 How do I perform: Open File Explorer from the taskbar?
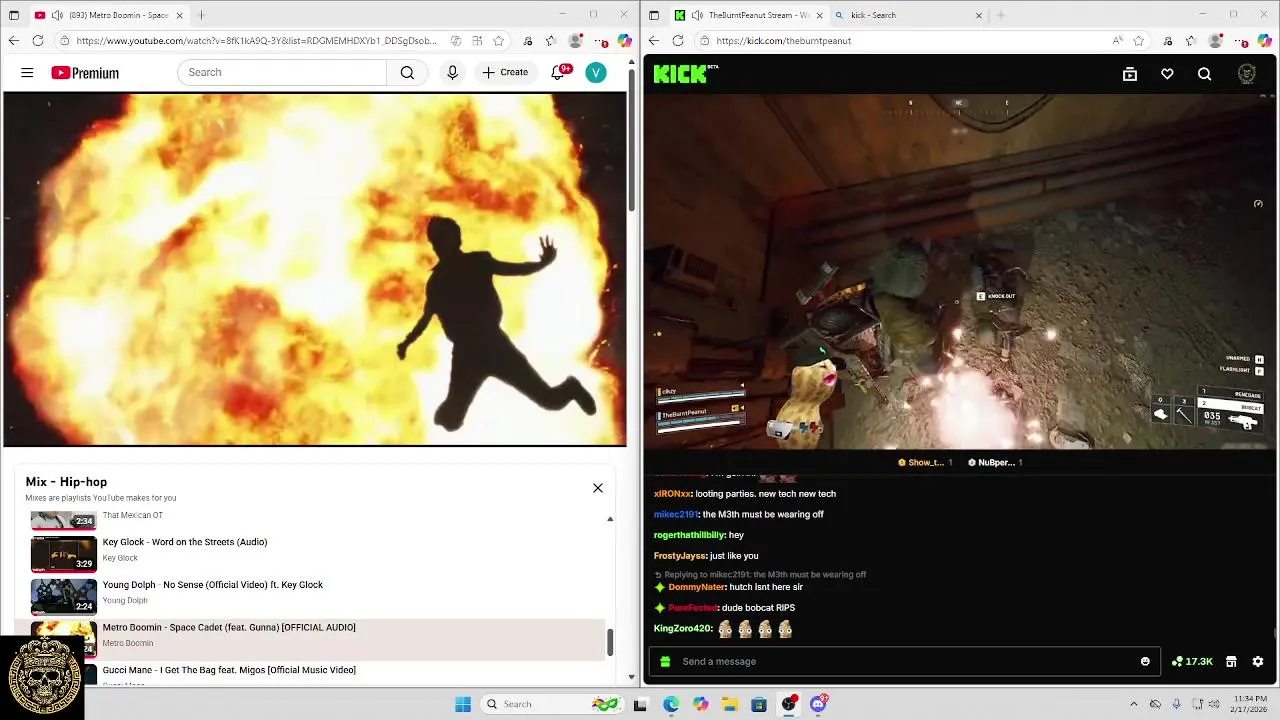click(729, 704)
